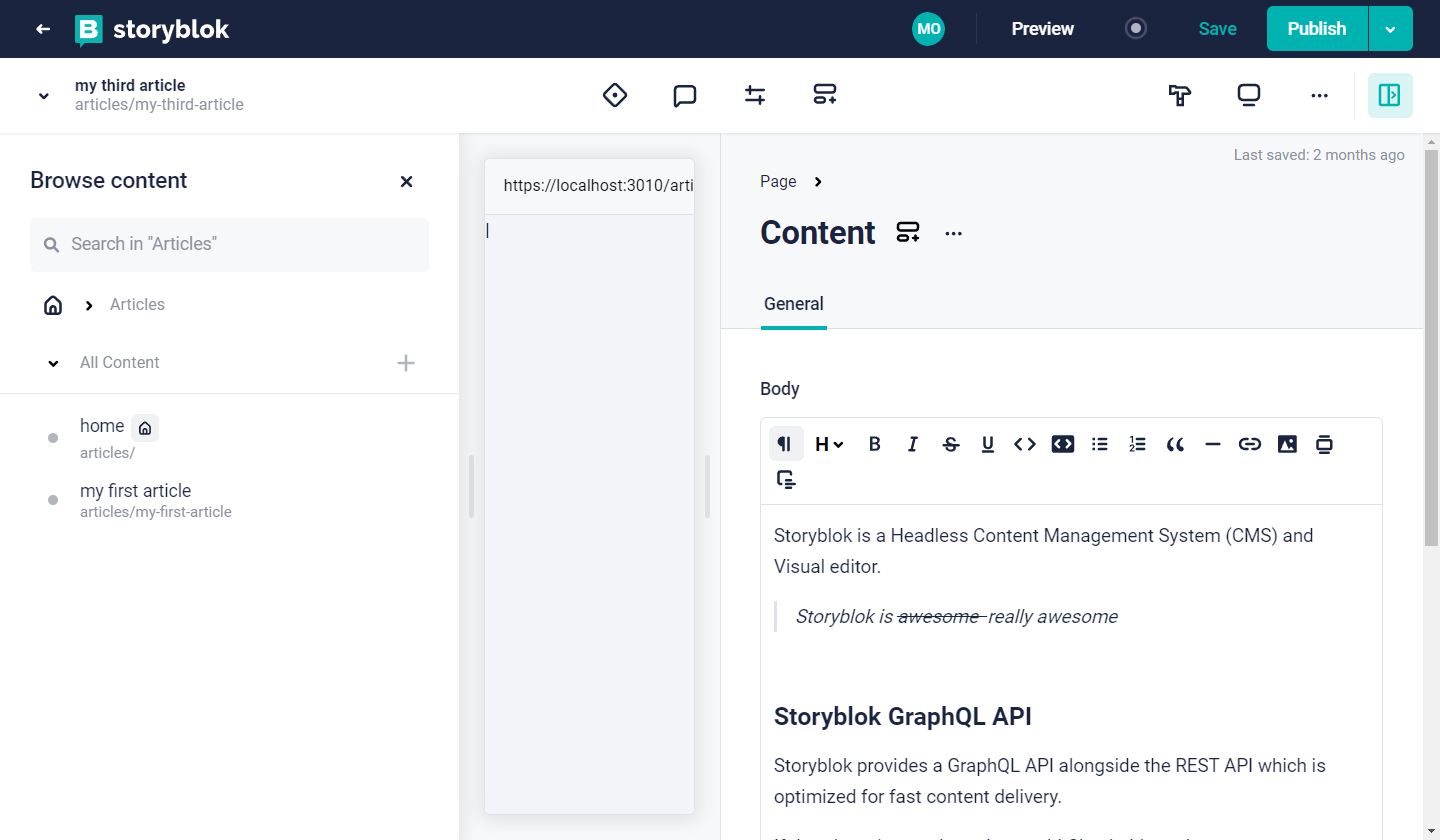Click the Last saved: 2 months ago text
Viewport: 1440px width, 840px height.
1319,155
